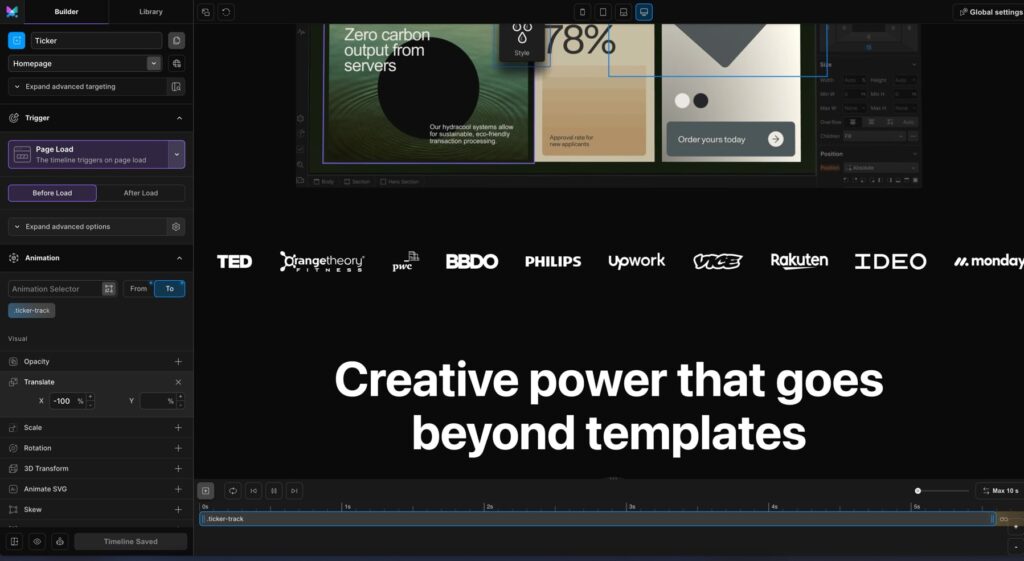Click the Animation Selector input field
The image size is (1024, 561).
coord(55,289)
